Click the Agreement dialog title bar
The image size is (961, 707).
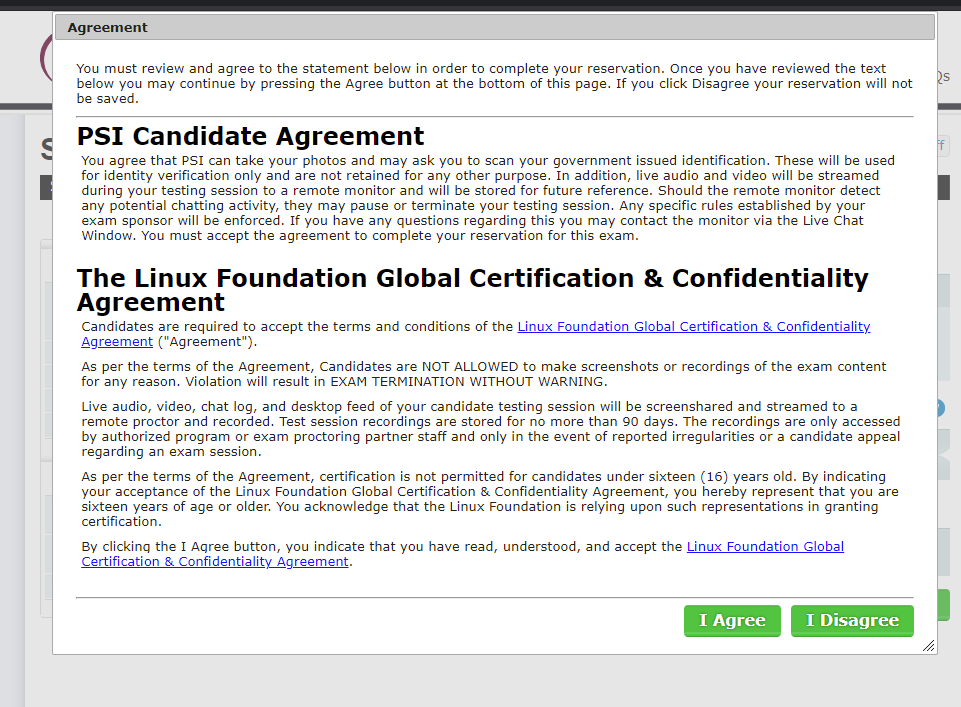click(495, 28)
